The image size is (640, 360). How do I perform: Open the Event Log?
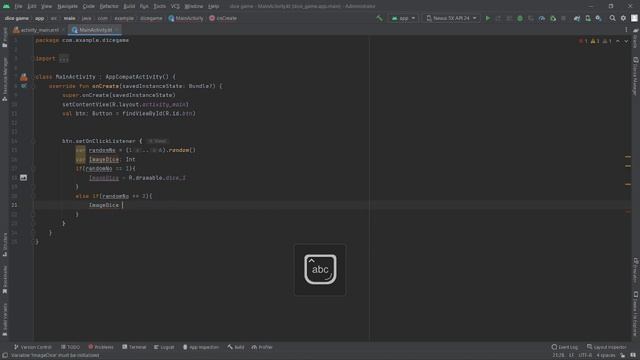coord(564,347)
